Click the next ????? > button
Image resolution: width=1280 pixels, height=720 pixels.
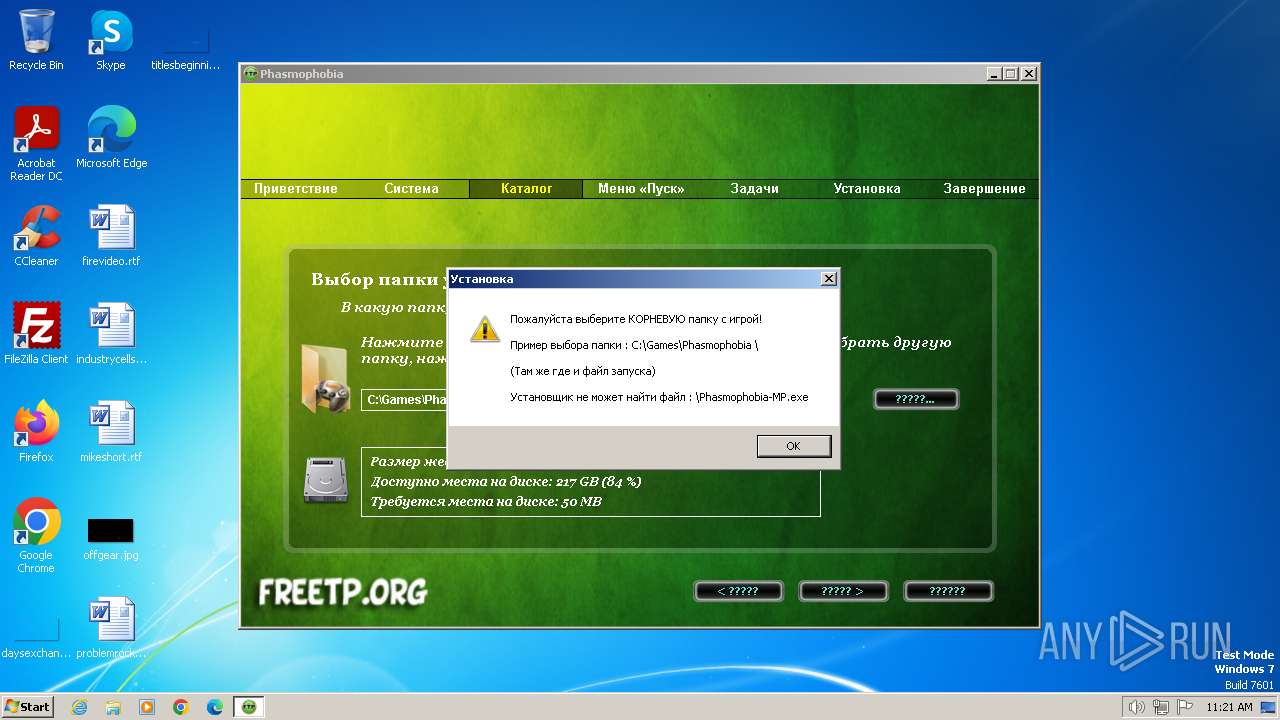pos(842,591)
